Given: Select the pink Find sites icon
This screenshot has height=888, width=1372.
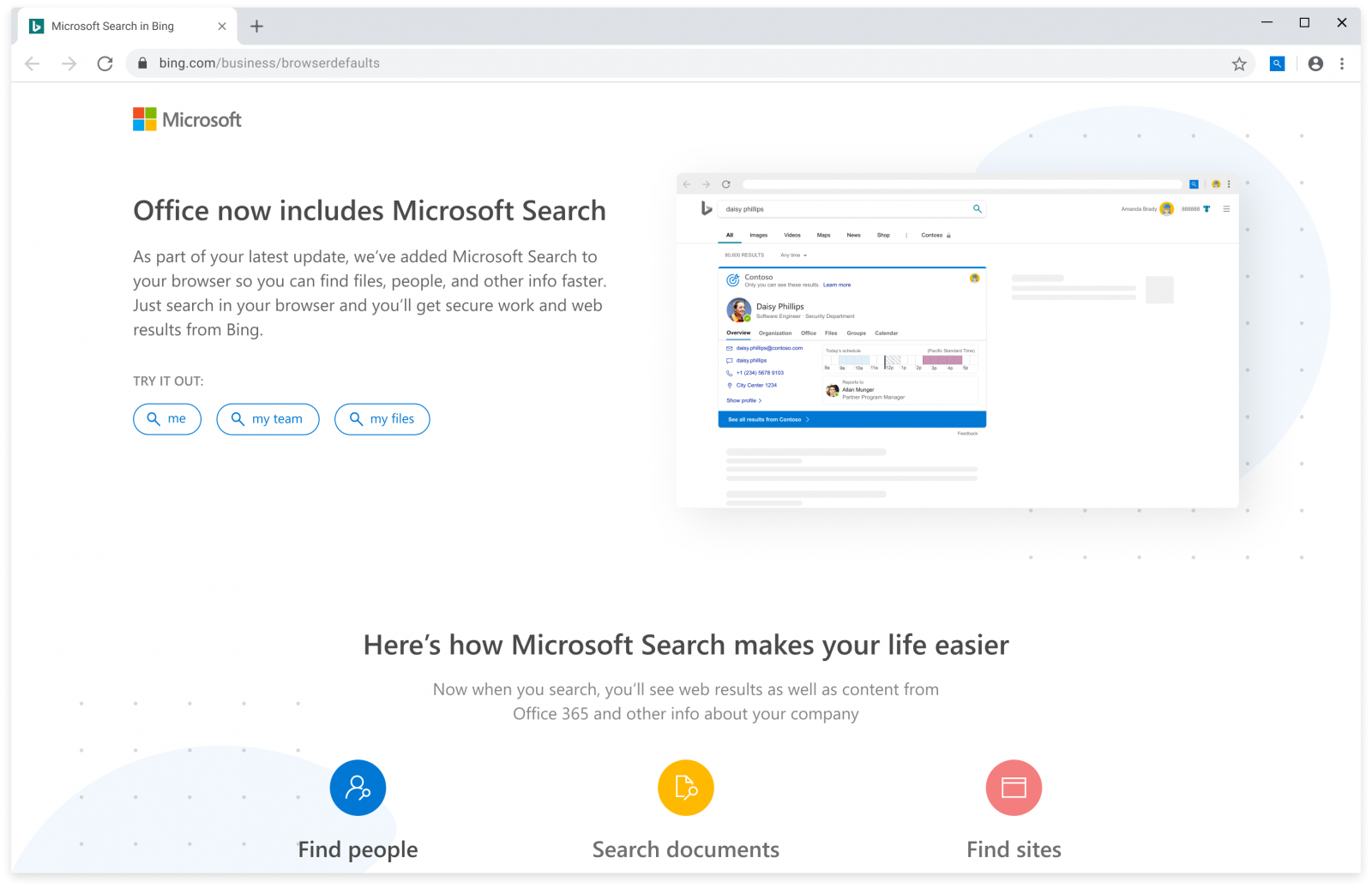Looking at the screenshot, I should (1013, 787).
